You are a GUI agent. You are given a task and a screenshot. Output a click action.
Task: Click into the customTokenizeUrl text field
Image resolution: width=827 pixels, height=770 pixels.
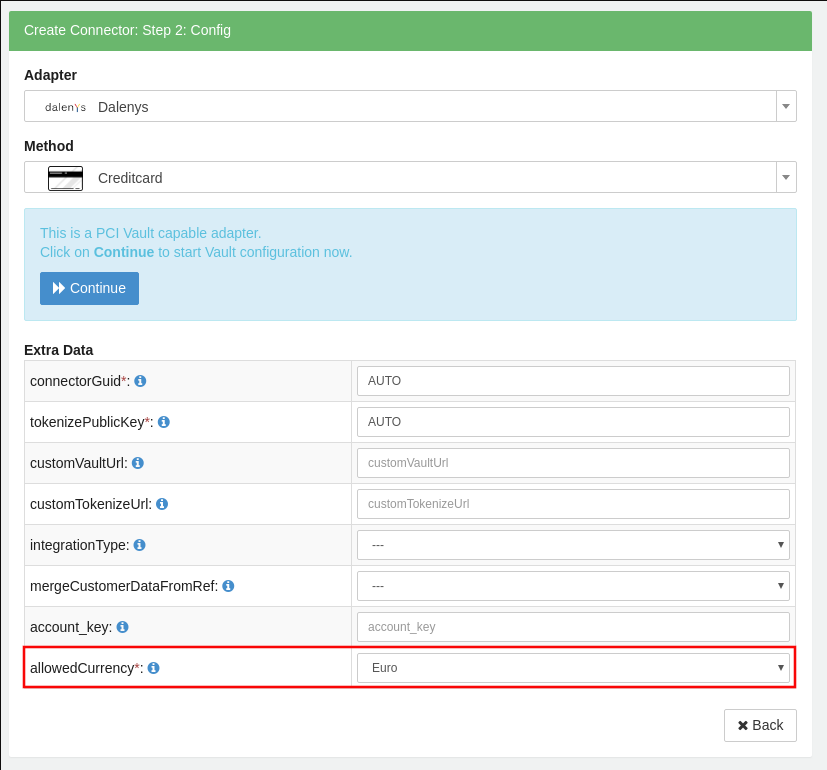573,504
